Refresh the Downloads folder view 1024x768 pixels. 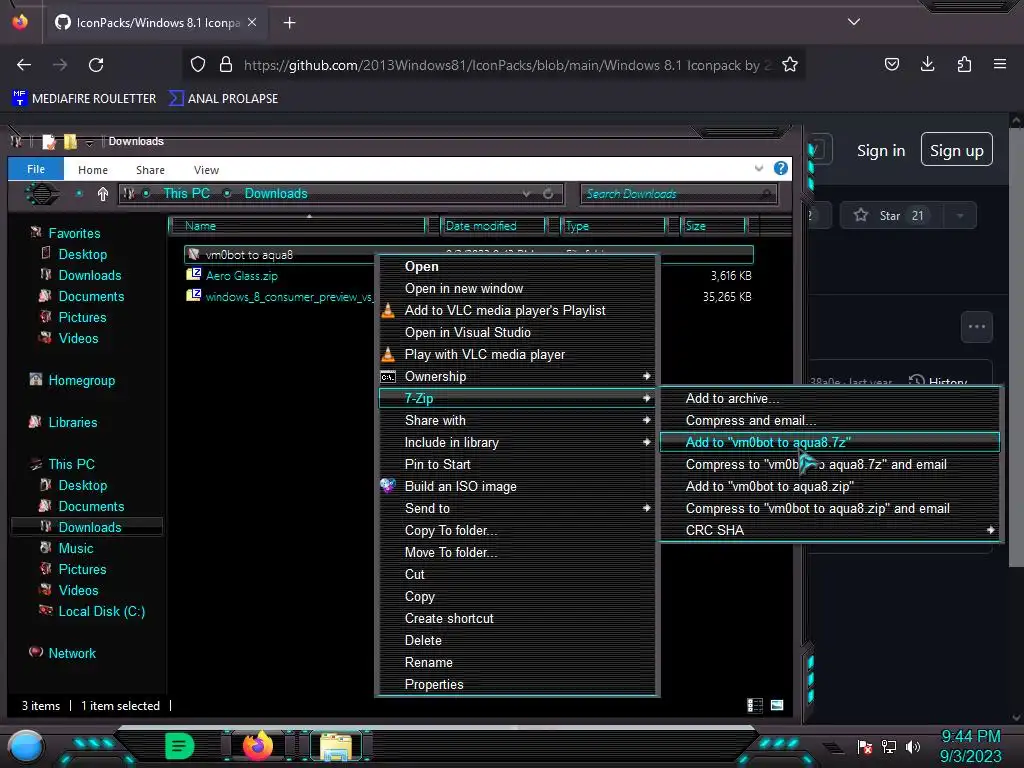(548, 194)
